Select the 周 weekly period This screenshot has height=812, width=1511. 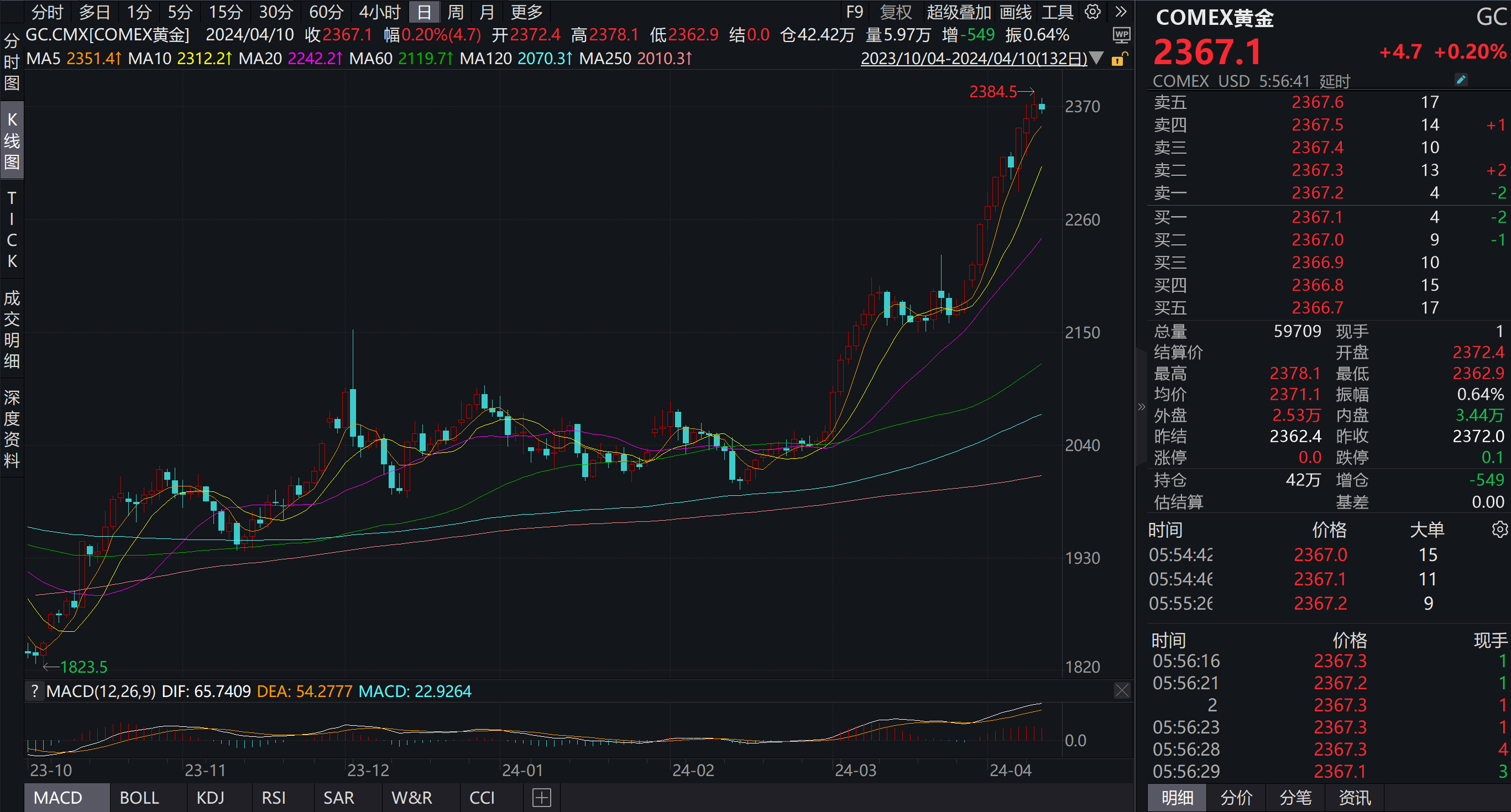[x=455, y=12]
